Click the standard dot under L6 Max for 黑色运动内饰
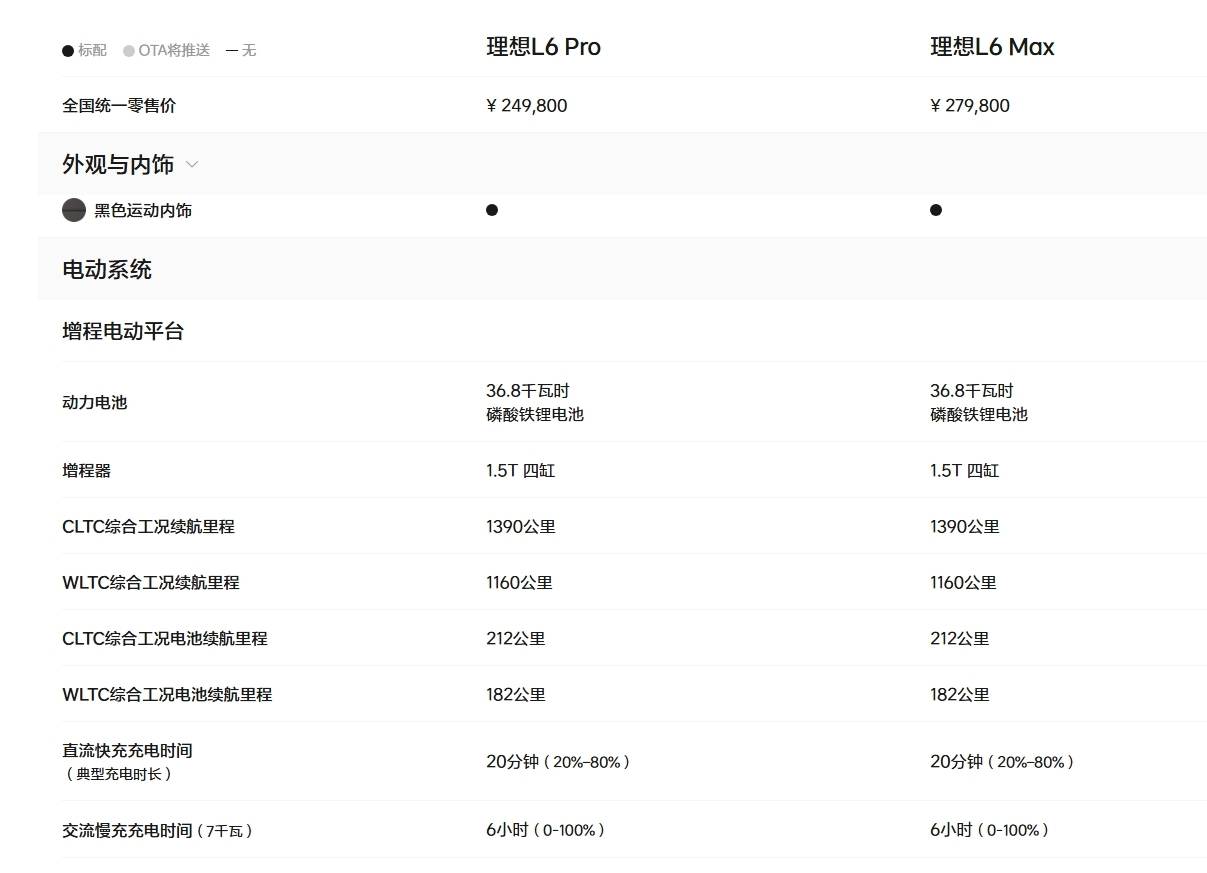 tap(936, 210)
